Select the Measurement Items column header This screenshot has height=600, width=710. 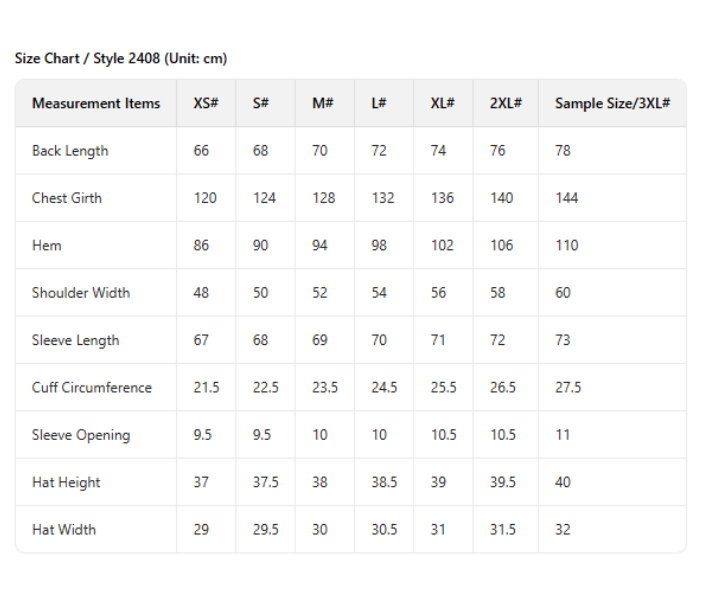96,104
